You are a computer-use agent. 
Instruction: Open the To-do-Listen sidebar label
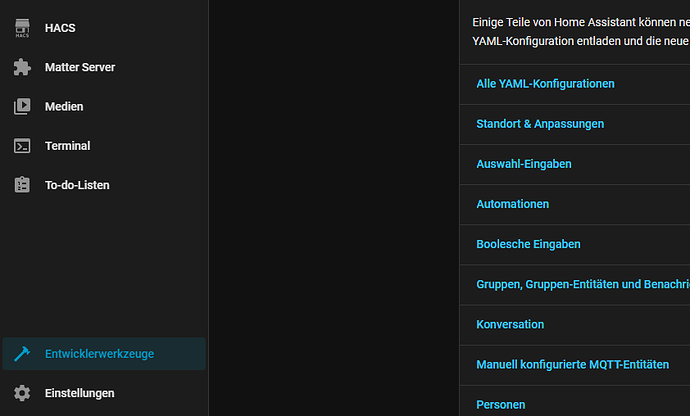(77, 185)
